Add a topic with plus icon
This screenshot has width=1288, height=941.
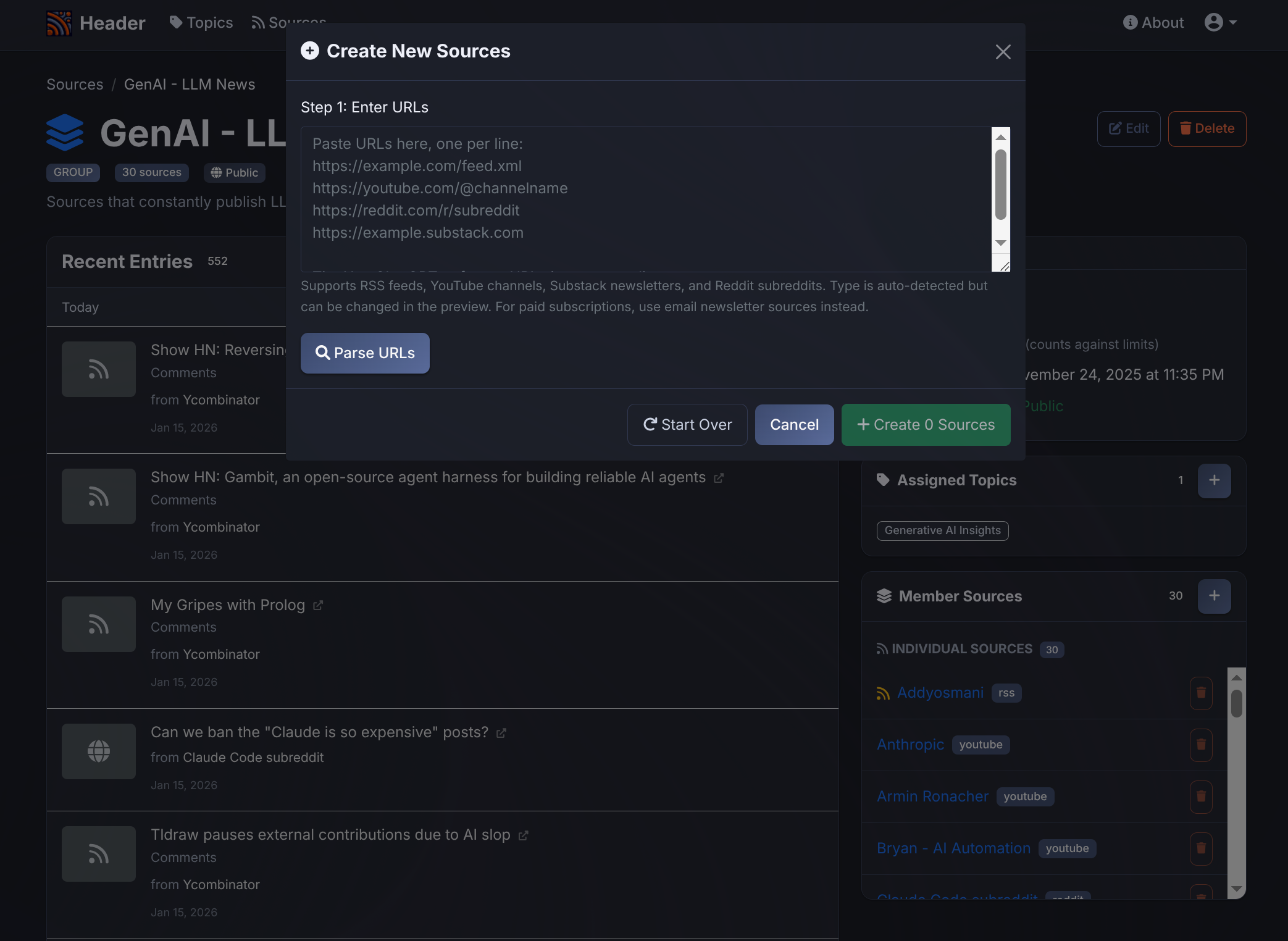pos(1214,480)
